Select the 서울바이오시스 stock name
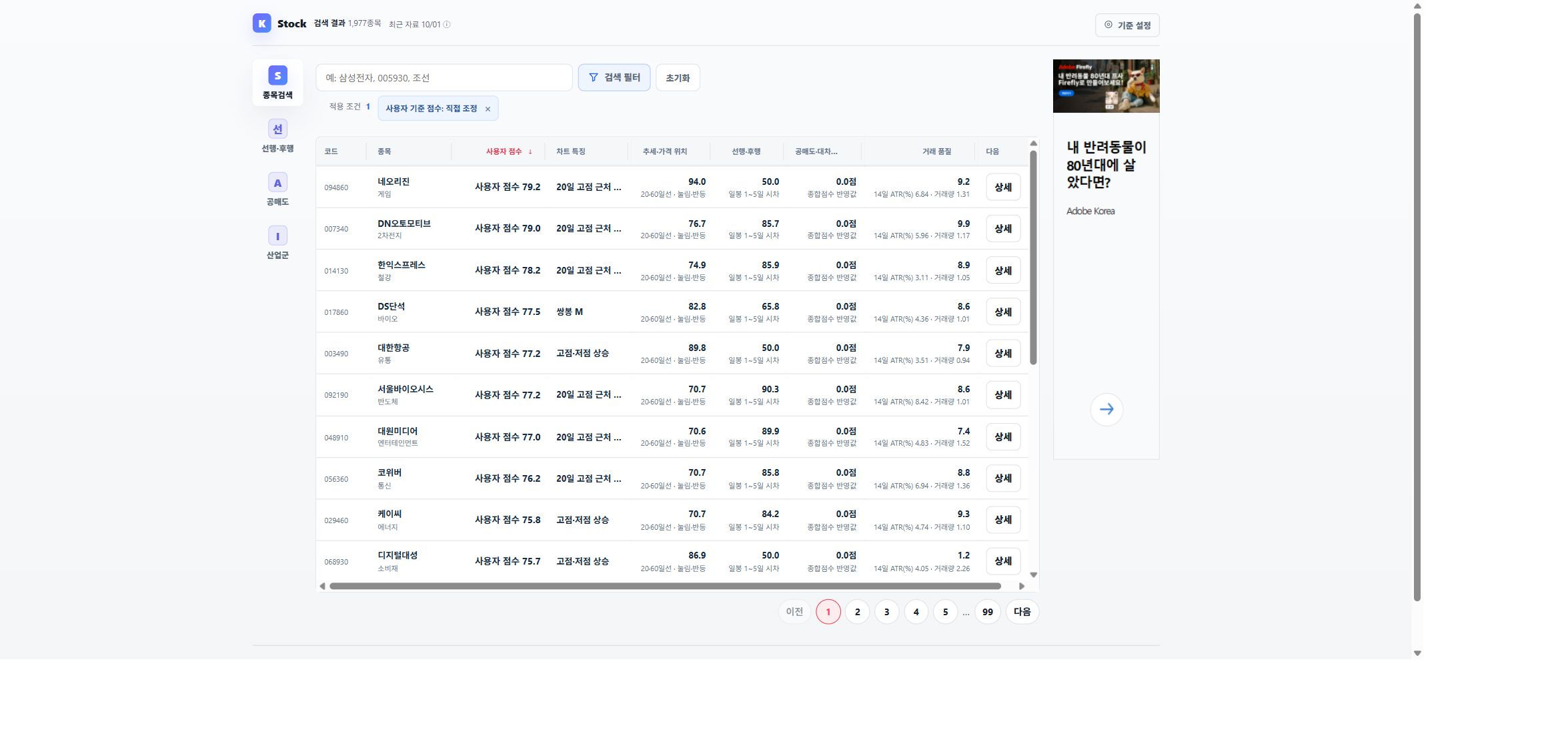 (406, 389)
